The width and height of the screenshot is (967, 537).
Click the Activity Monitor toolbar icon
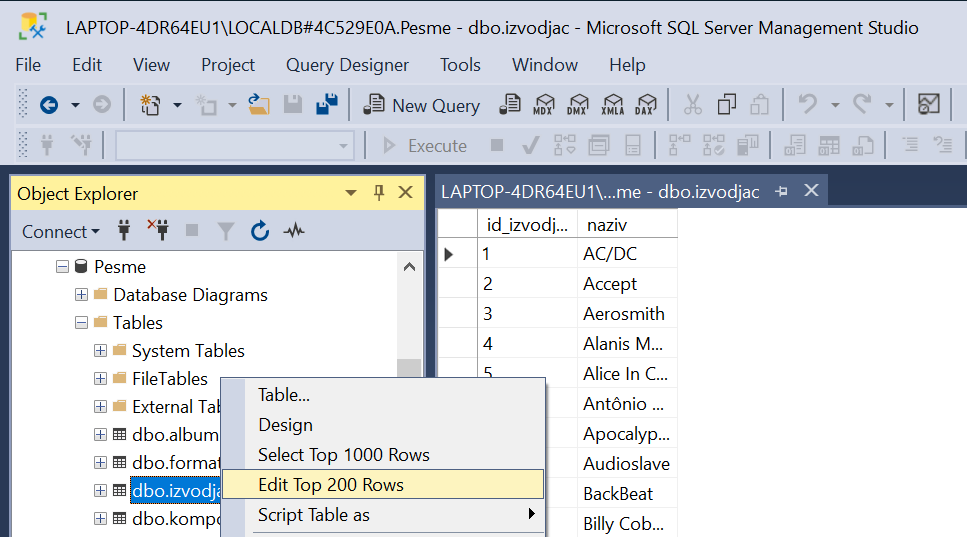point(929,104)
